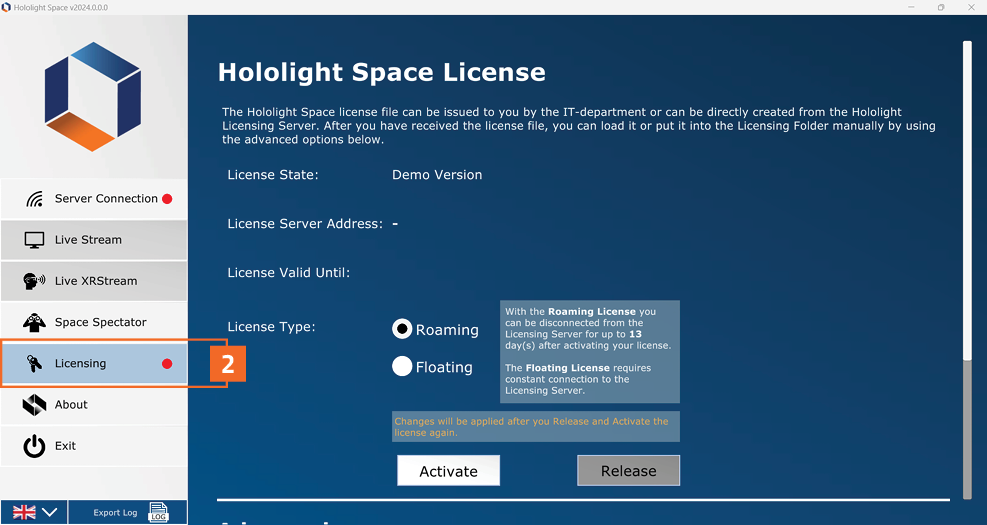The height and width of the screenshot is (525, 987).
Task: Click the Live XRStream headset icon
Action: tap(34, 281)
